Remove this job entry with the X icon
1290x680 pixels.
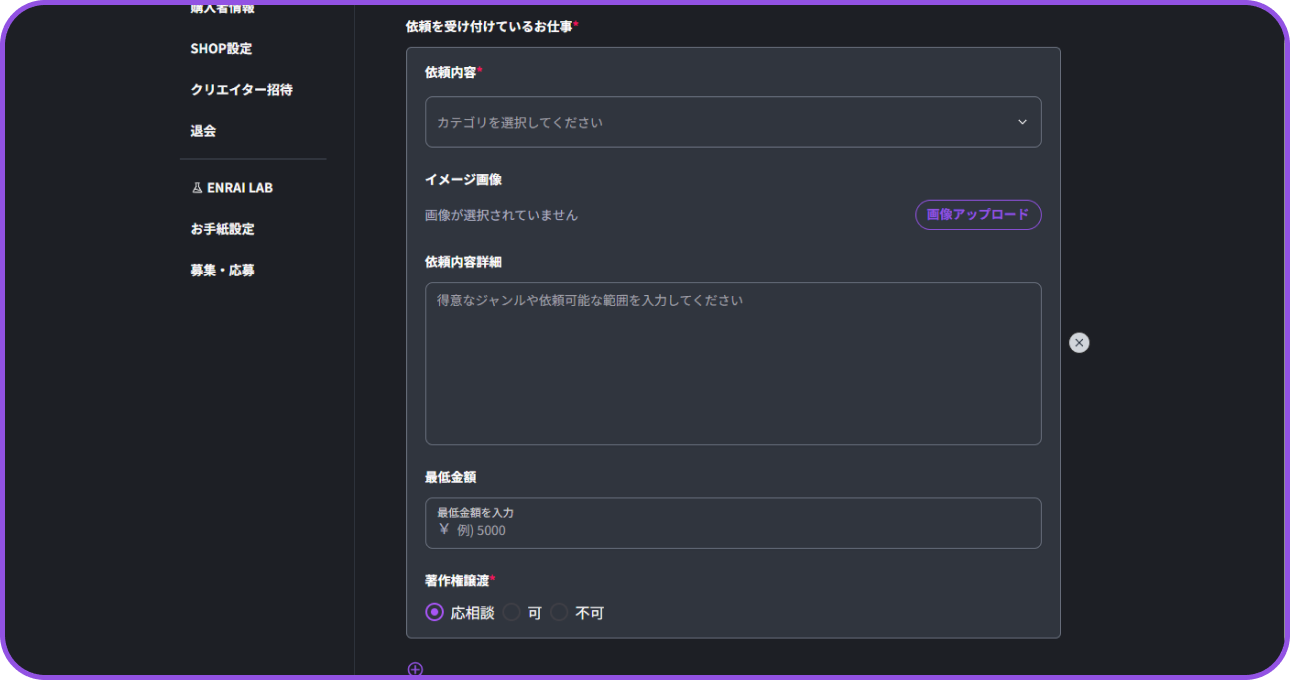coord(1079,343)
